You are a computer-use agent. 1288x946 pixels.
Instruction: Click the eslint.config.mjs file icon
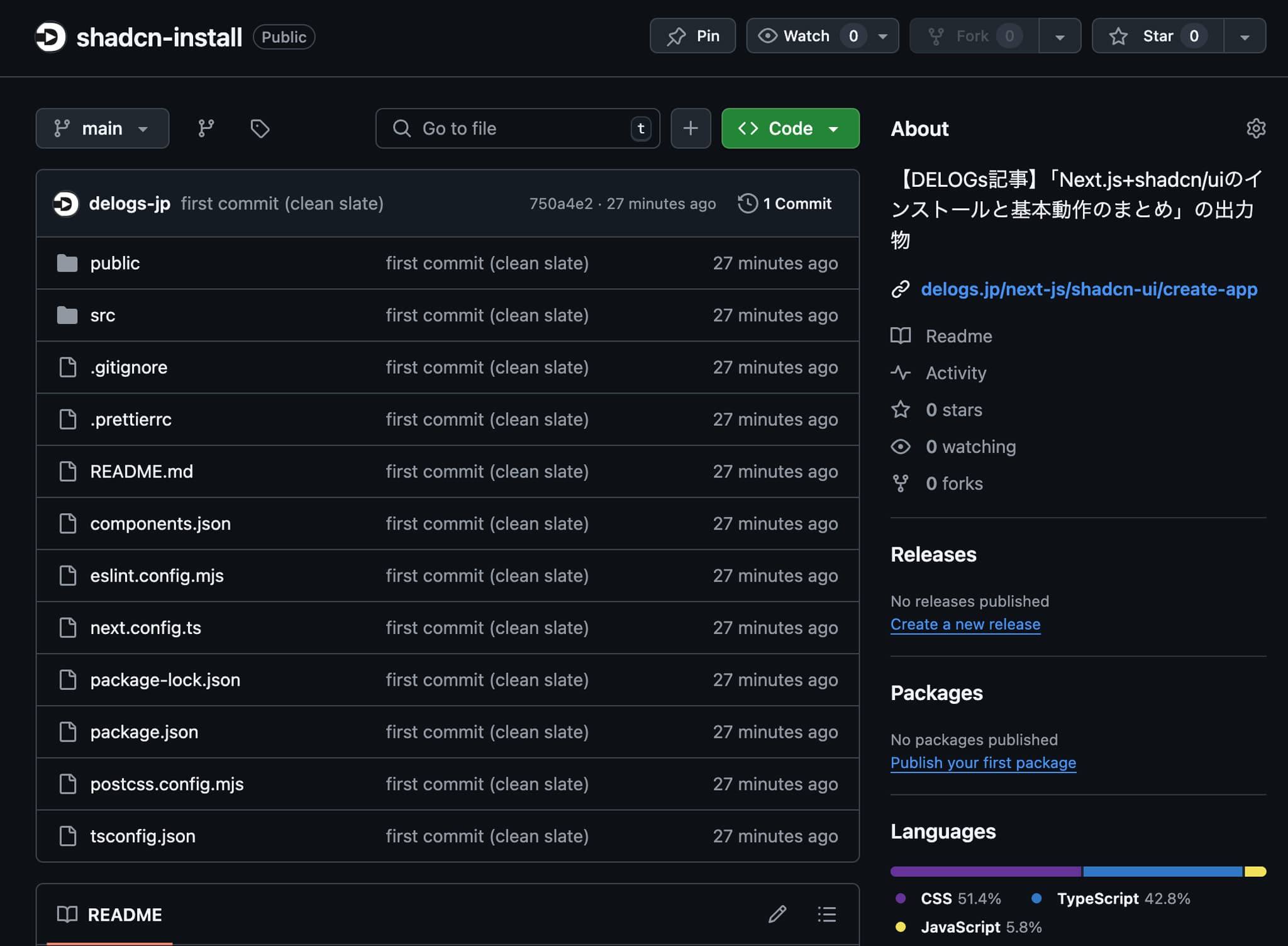[67, 576]
